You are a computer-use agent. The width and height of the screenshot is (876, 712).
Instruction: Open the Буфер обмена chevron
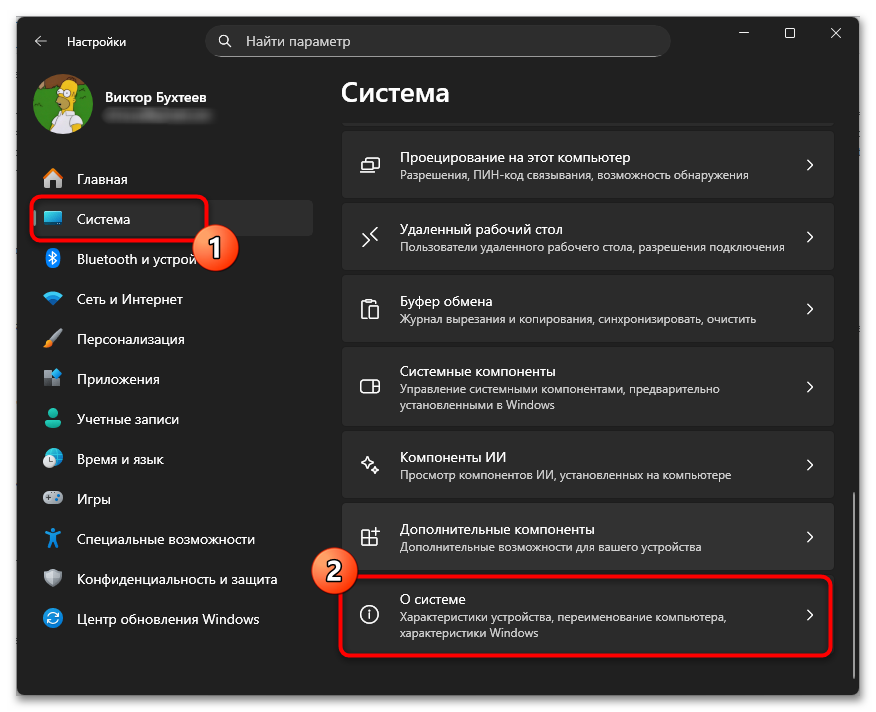tap(810, 309)
